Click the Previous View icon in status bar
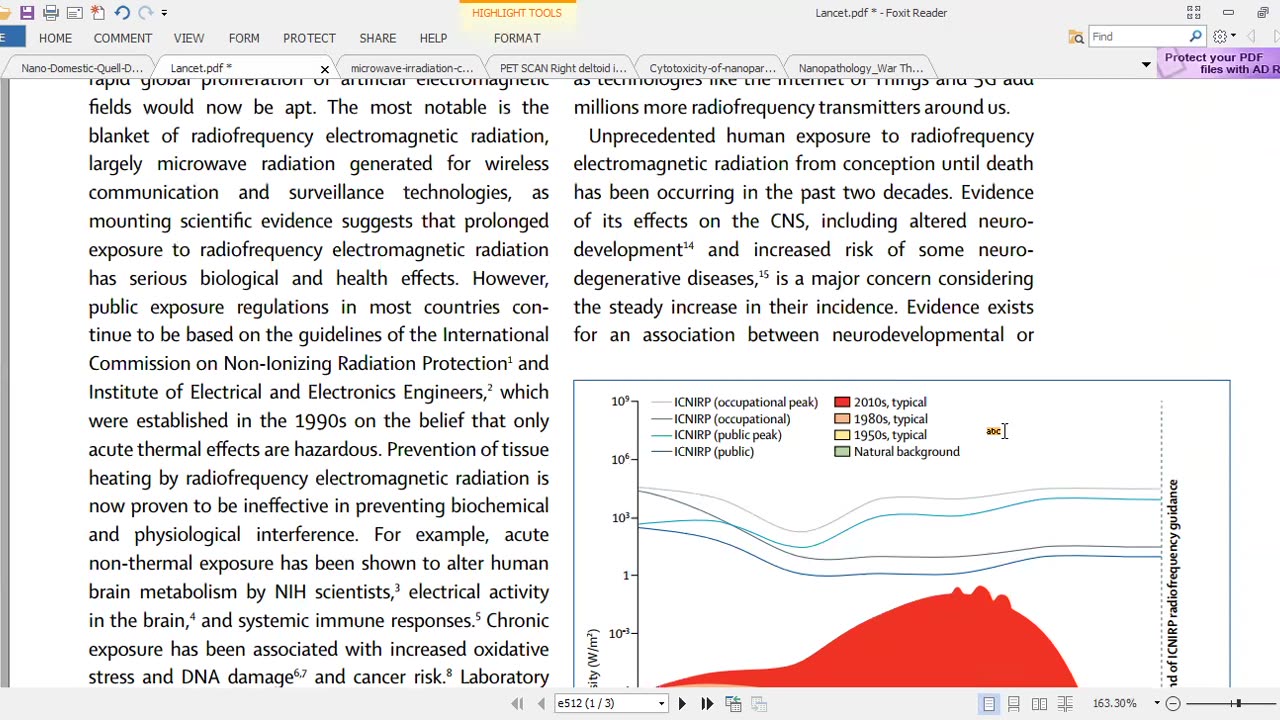Image resolution: width=1280 pixels, height=720 pixels. (733, 704)
